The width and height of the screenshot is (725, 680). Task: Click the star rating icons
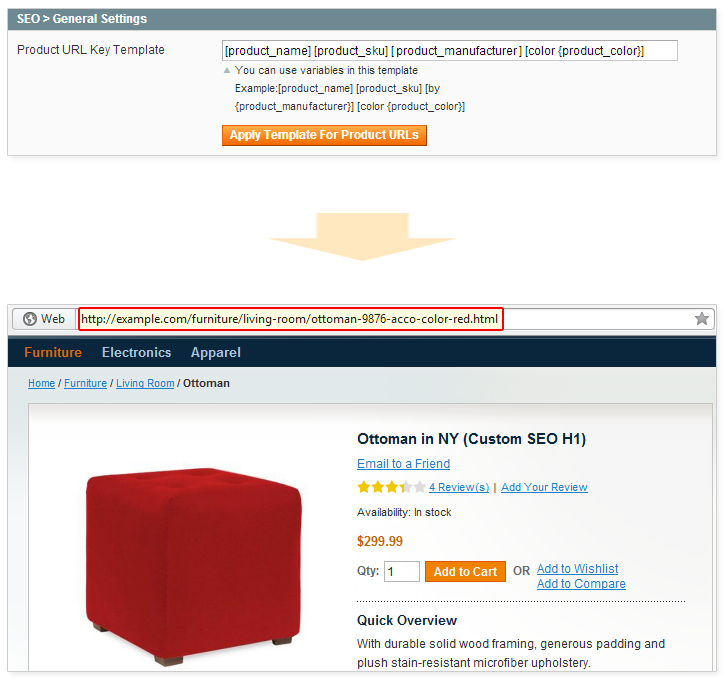[x=391, y=487]
